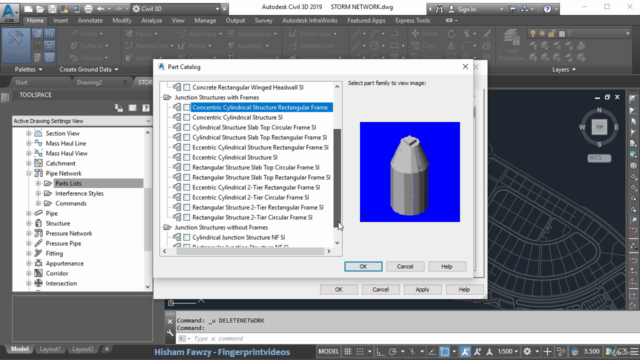Collapse the Pipe Network tree node

pos(29,173)
